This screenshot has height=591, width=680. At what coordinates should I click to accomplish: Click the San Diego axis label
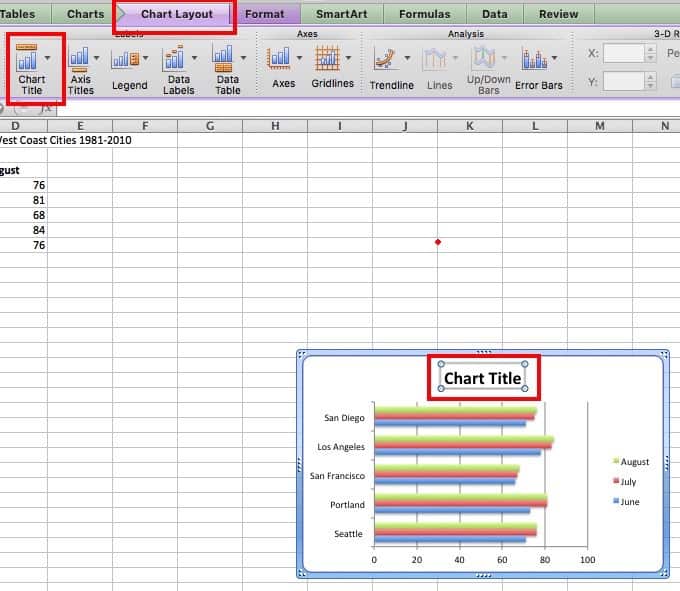[x=344, y=418]
